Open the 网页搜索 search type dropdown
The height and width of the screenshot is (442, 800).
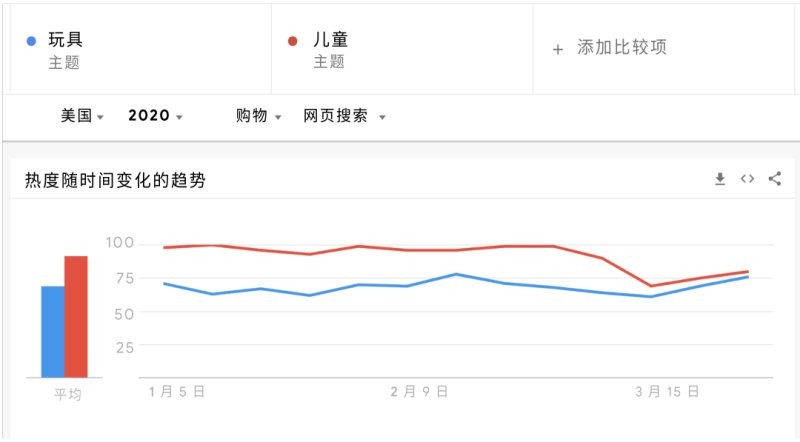(x=344, y=116)
